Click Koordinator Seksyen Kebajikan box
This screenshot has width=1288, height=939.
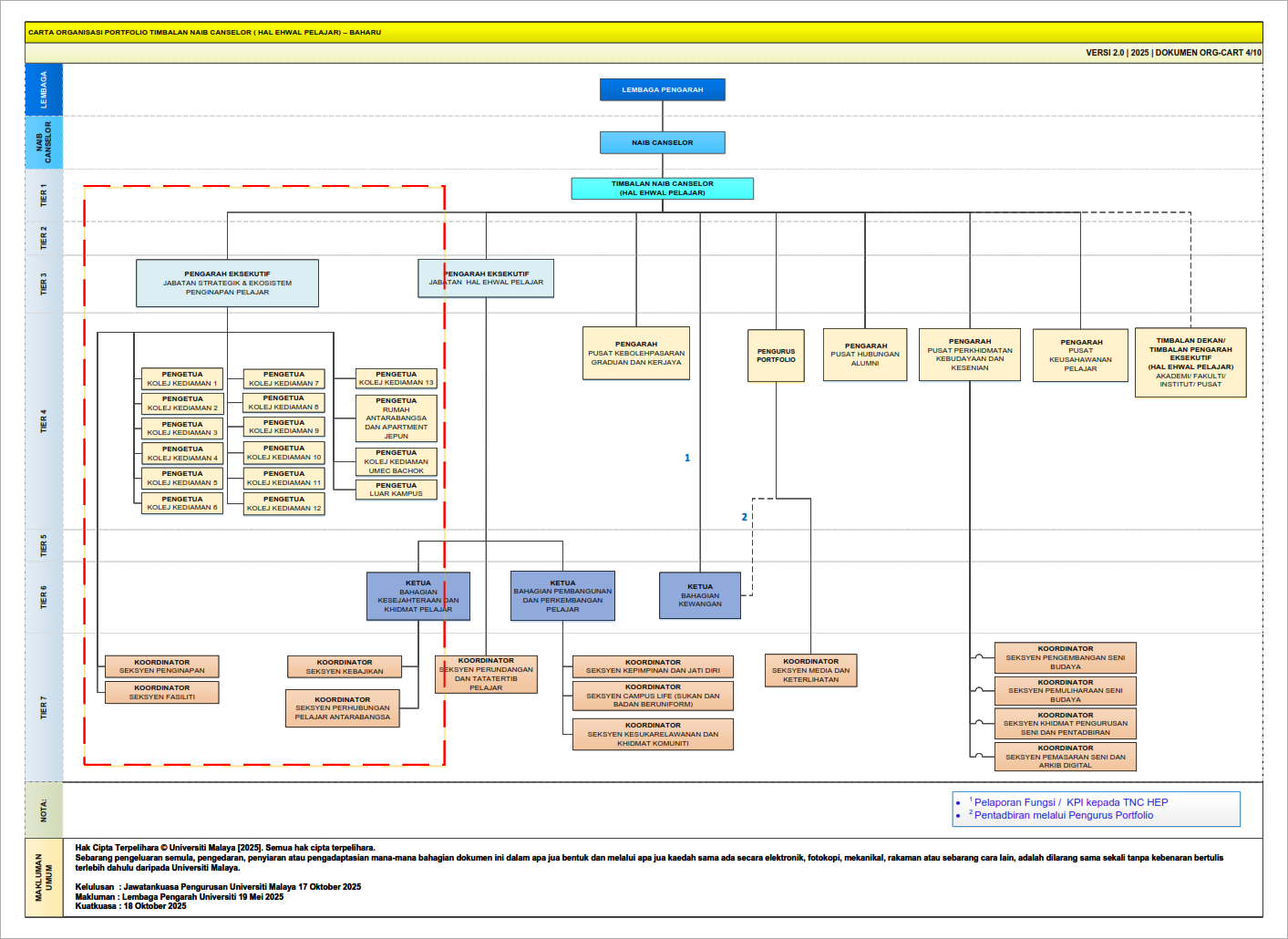(345, 667)
